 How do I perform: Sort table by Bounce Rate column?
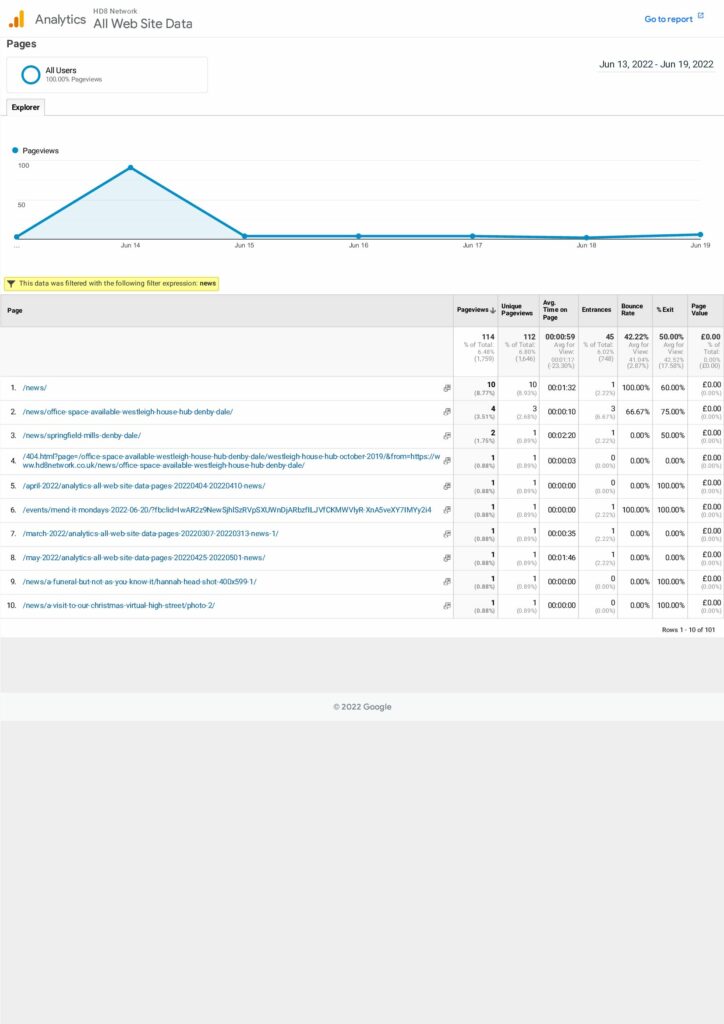pyautogui.click(x=631, y=310)
